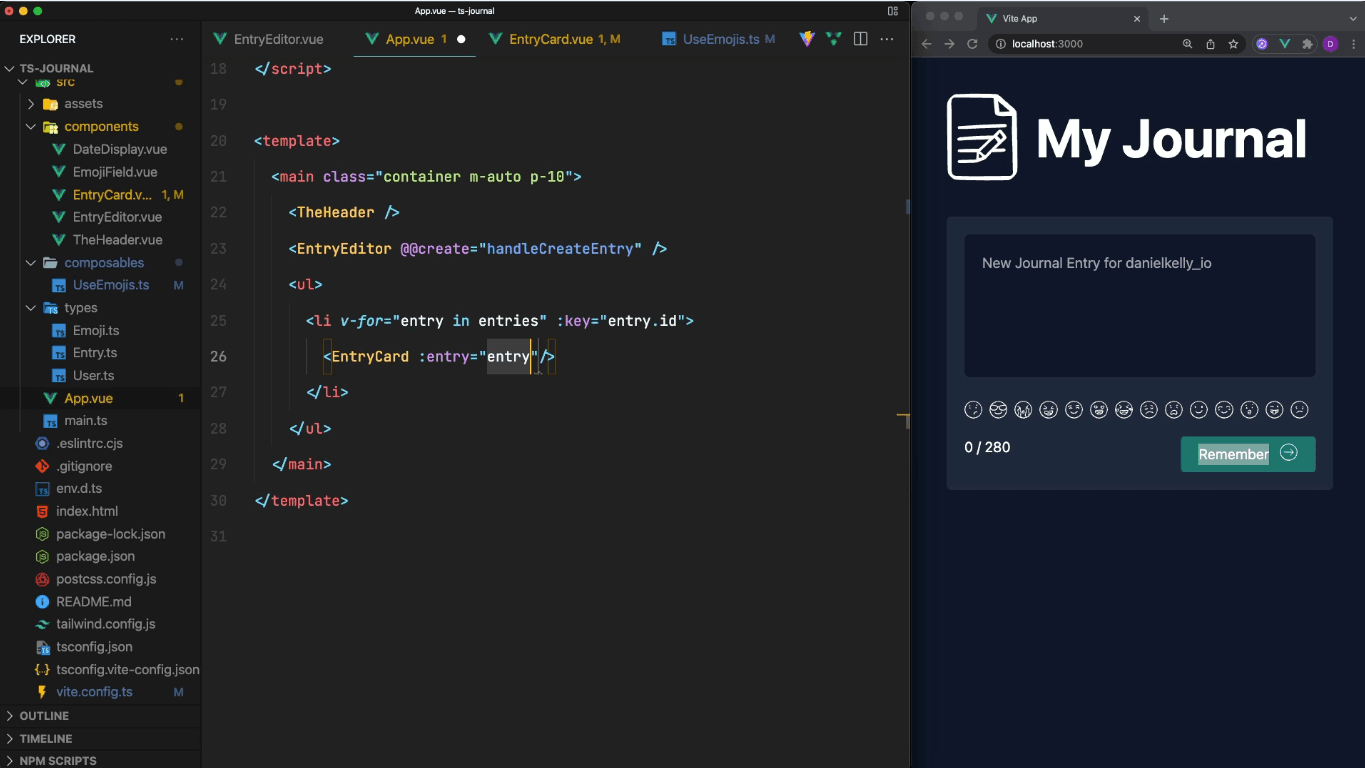Pick the sunglasses emoji

click(x=998, y=410)
